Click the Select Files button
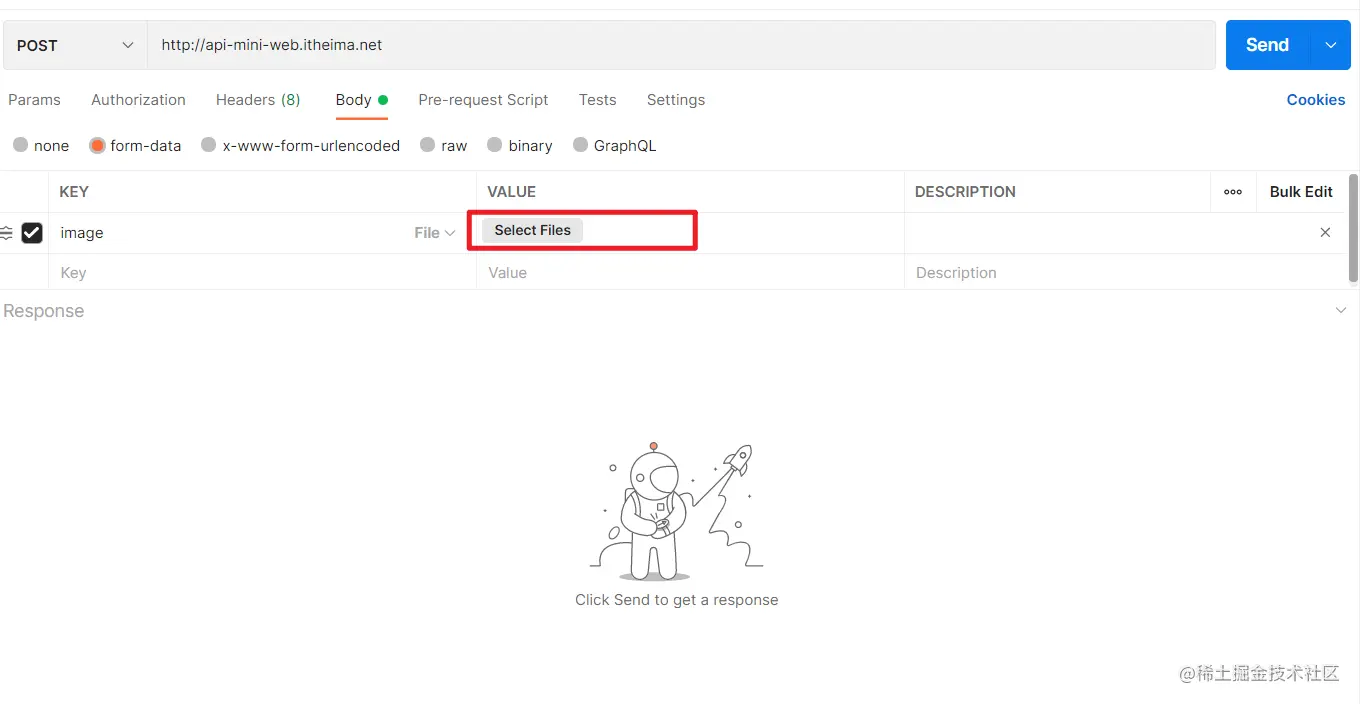The image size is (1360, 704). point(532,230)
